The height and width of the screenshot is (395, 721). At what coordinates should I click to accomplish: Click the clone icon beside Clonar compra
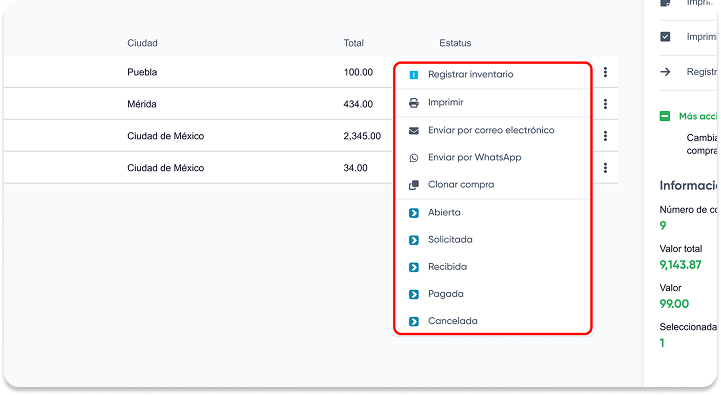(414, 185)
